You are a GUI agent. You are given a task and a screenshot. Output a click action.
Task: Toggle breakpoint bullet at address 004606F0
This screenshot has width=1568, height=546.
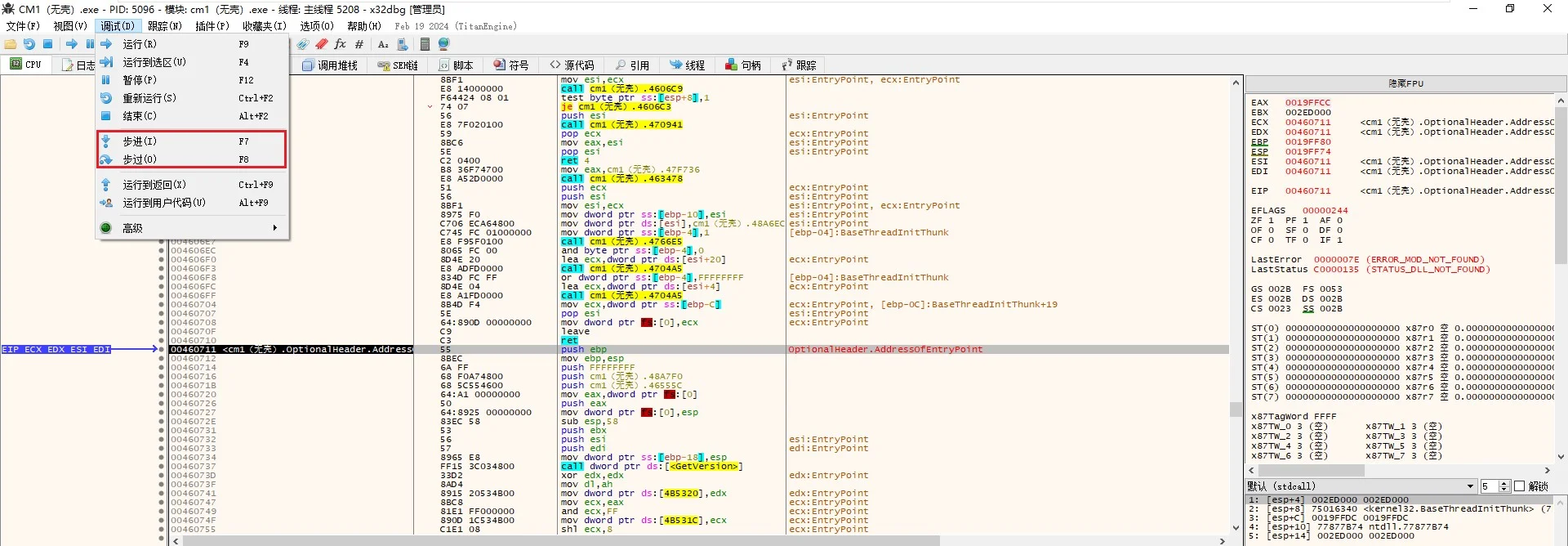[162, 260]
